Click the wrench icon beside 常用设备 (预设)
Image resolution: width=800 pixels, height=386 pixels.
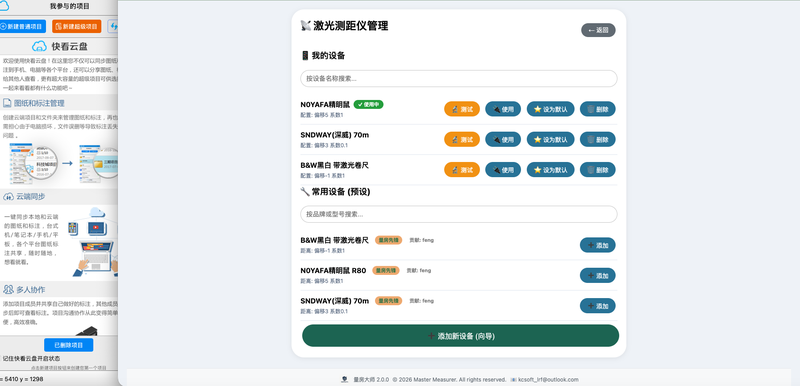(x=305, y=192)
